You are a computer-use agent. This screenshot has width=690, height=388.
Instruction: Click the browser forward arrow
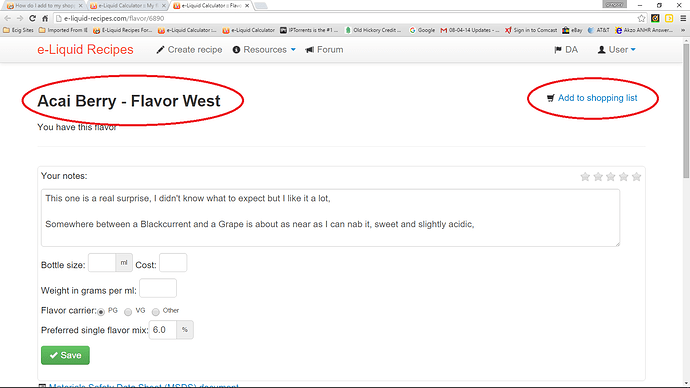click(x=20, y=18)
